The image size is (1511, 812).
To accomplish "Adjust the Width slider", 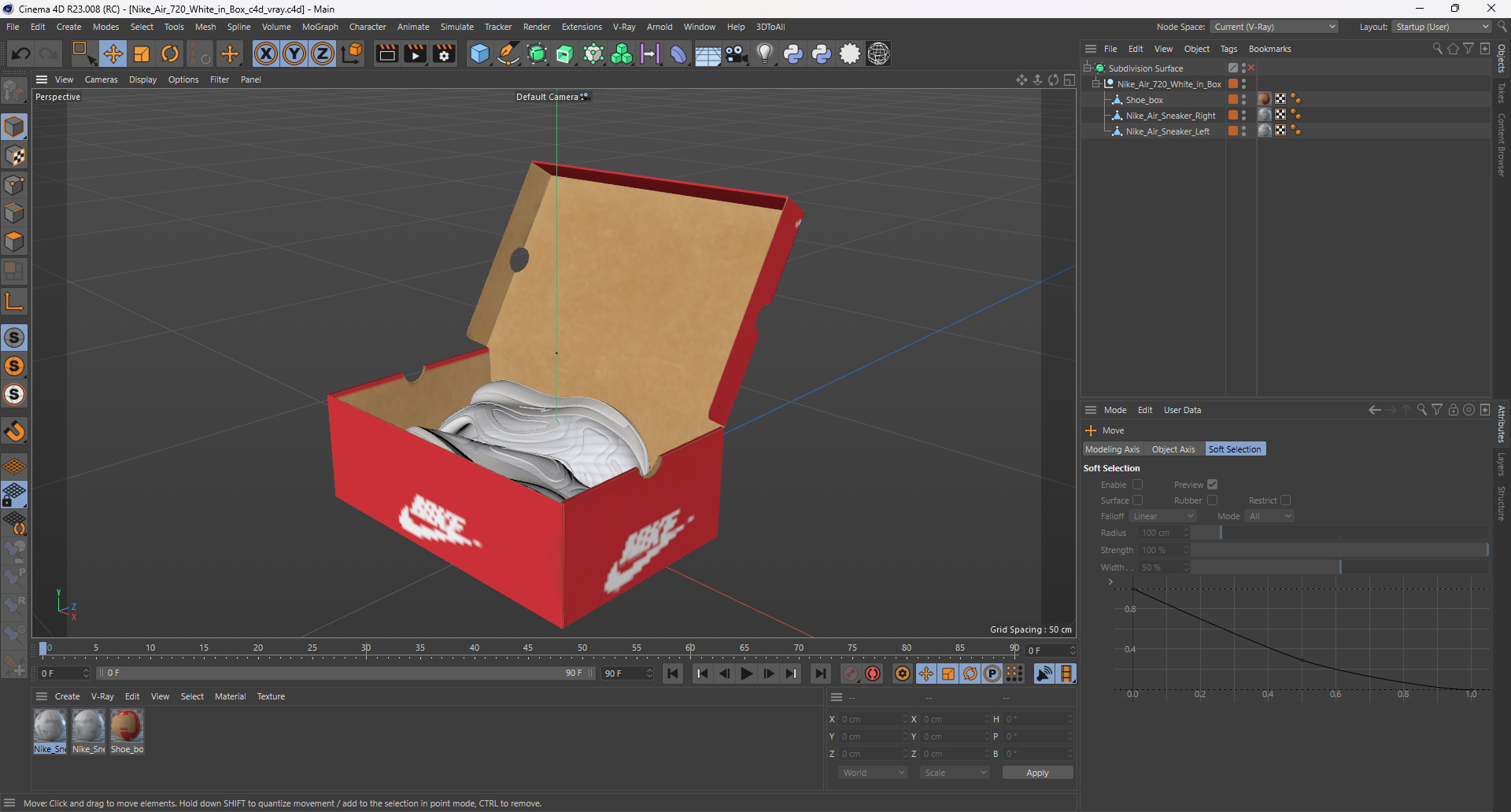I will pyautogui.click(x=1339, y=567).
